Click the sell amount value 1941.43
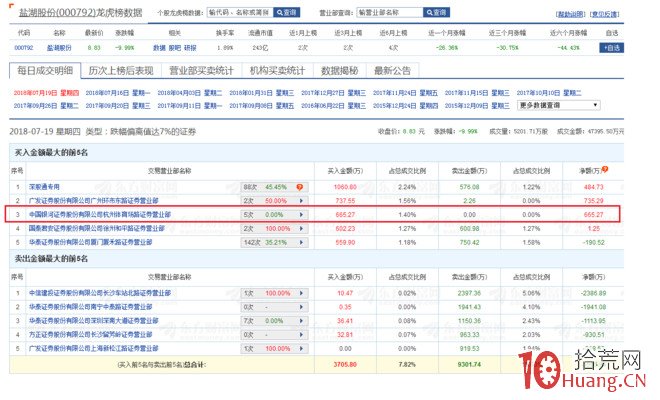 tap(469, 307)
